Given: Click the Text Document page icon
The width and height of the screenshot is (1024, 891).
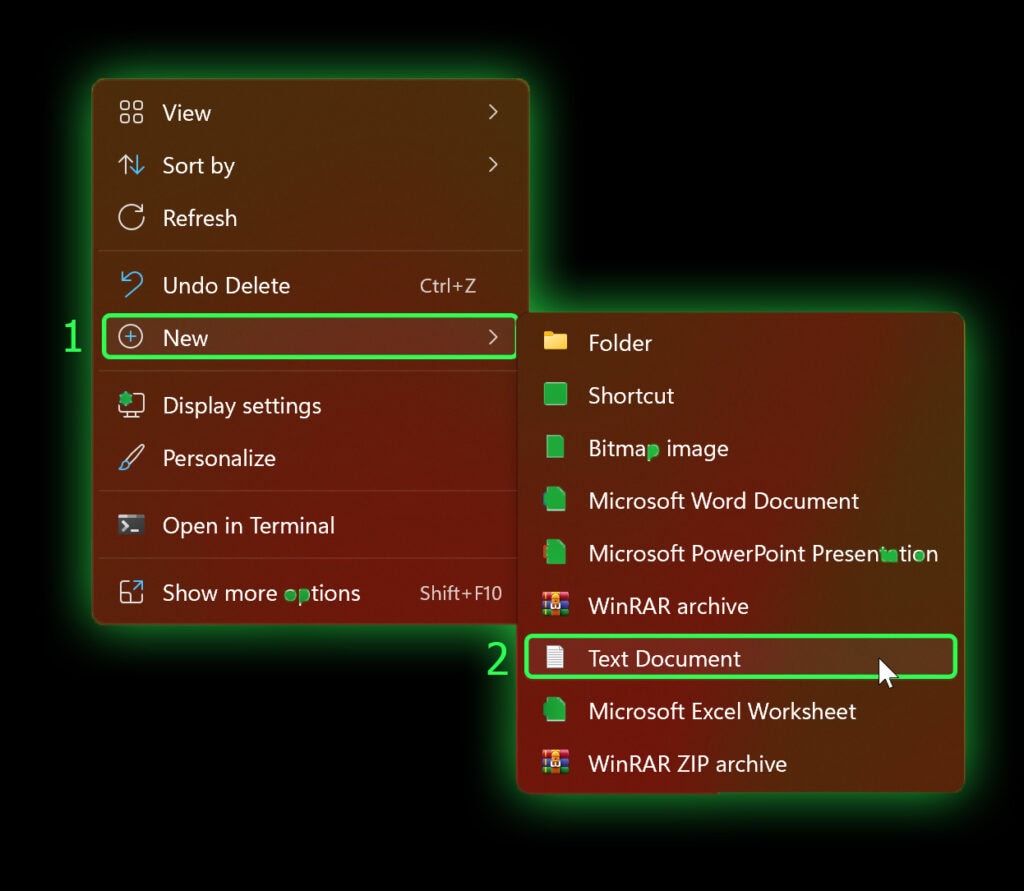Looking at the screenshot, I should point(555,657).
